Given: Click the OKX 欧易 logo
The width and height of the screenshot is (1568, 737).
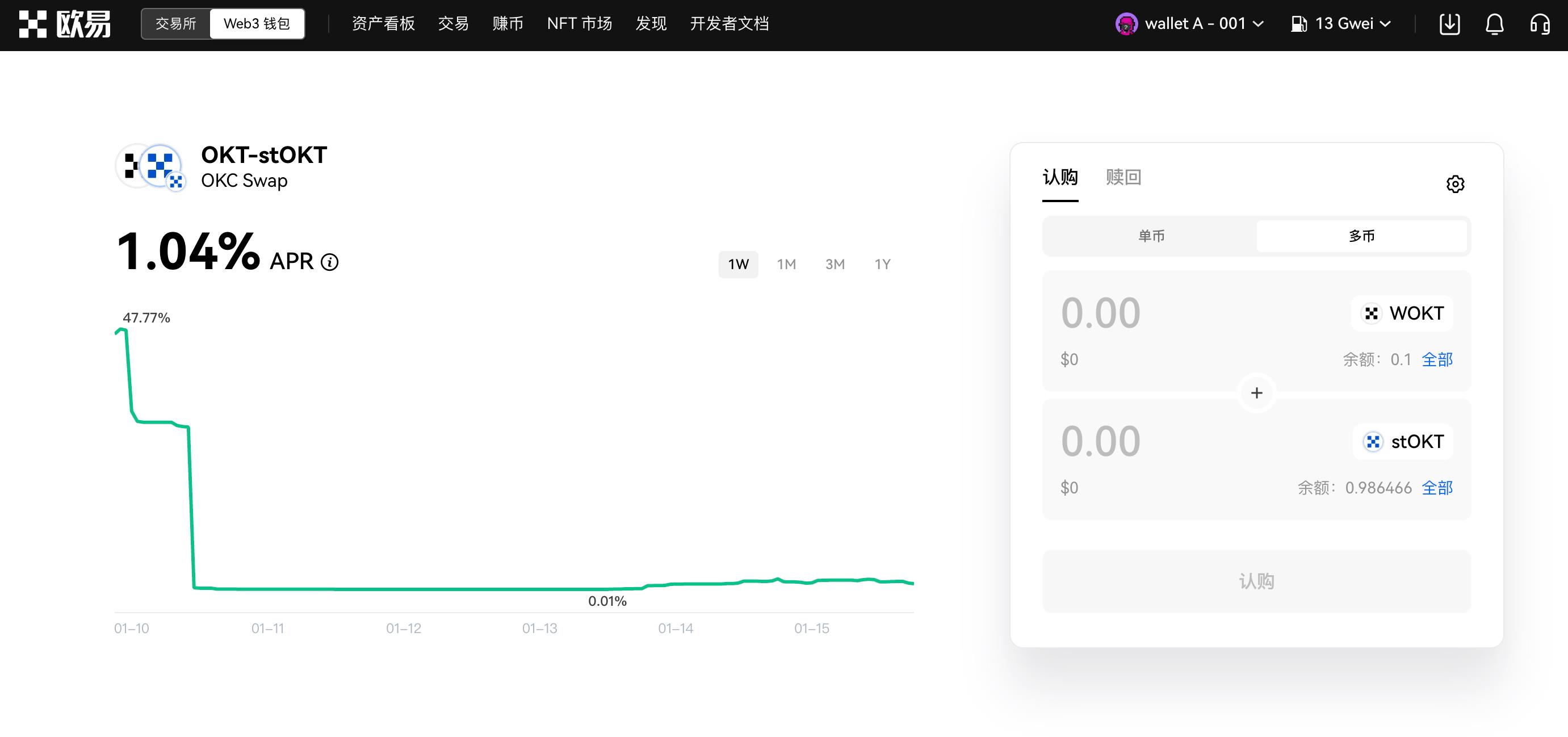Looking at the screenshot, I should click(64, 24).
